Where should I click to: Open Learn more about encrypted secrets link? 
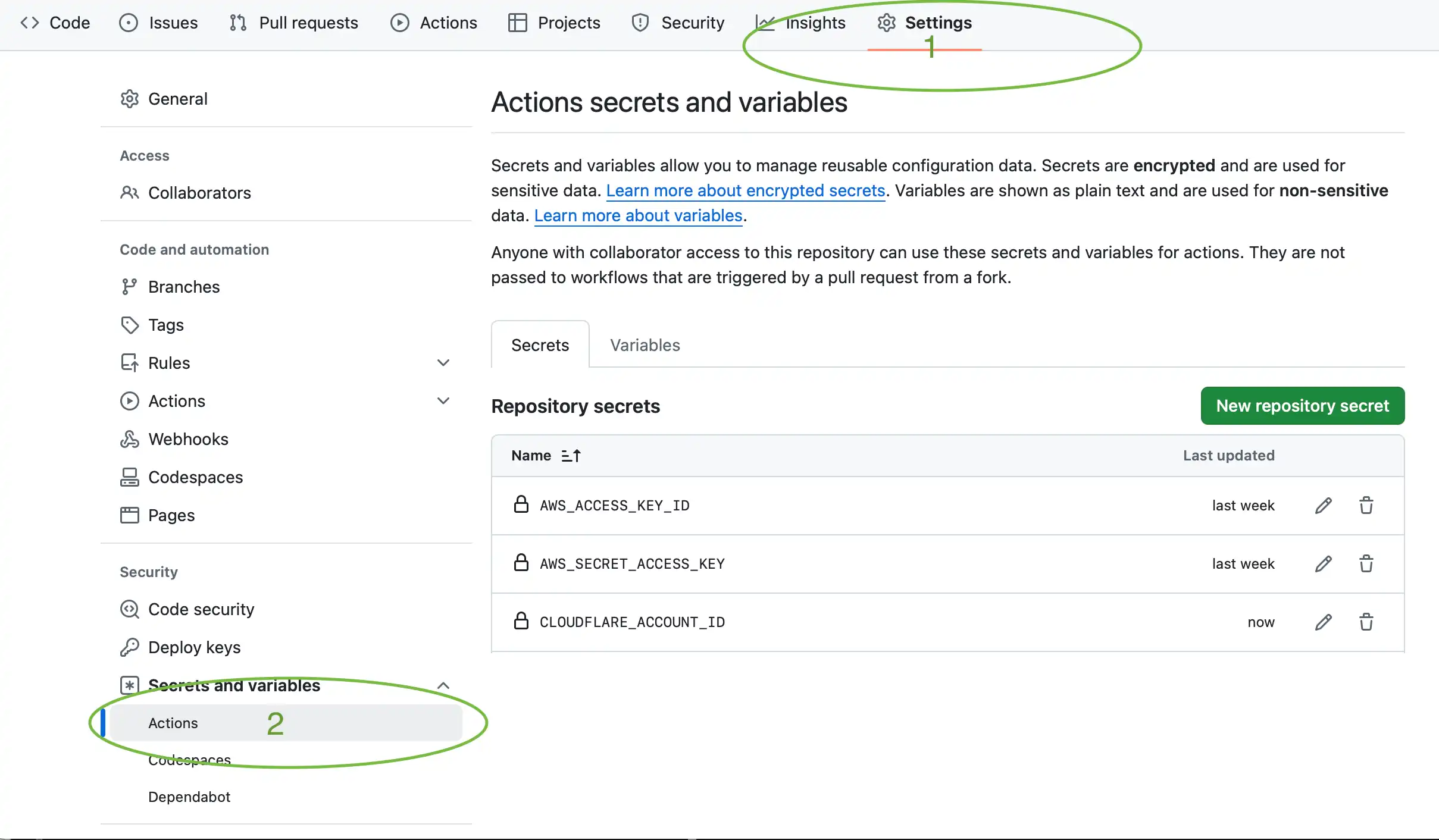point(745,190)
